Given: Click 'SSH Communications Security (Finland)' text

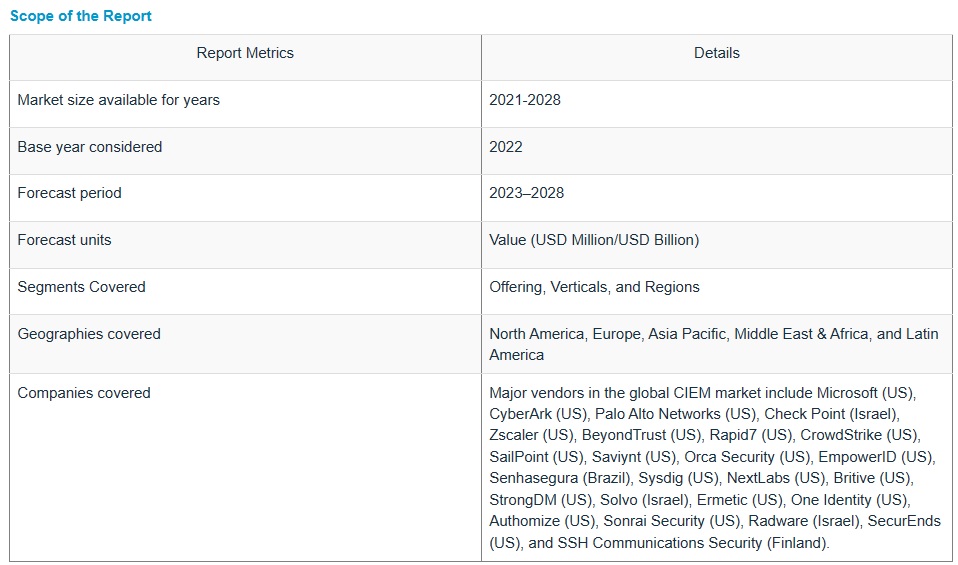Looking at the screenshot, I should pyautogui.click(x=690, y=543).
